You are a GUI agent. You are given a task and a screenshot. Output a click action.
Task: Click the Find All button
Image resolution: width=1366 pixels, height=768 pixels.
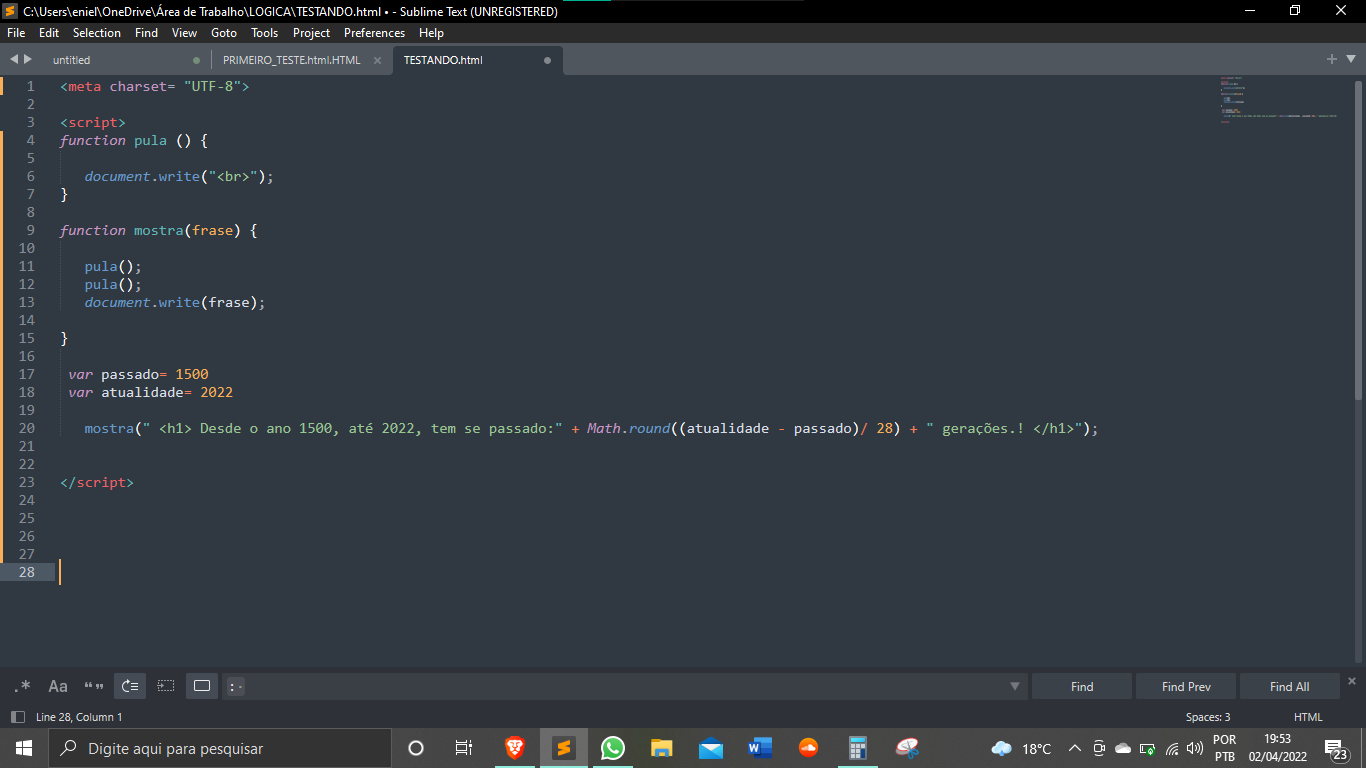pyautogui.click(x=1289, y=686)
